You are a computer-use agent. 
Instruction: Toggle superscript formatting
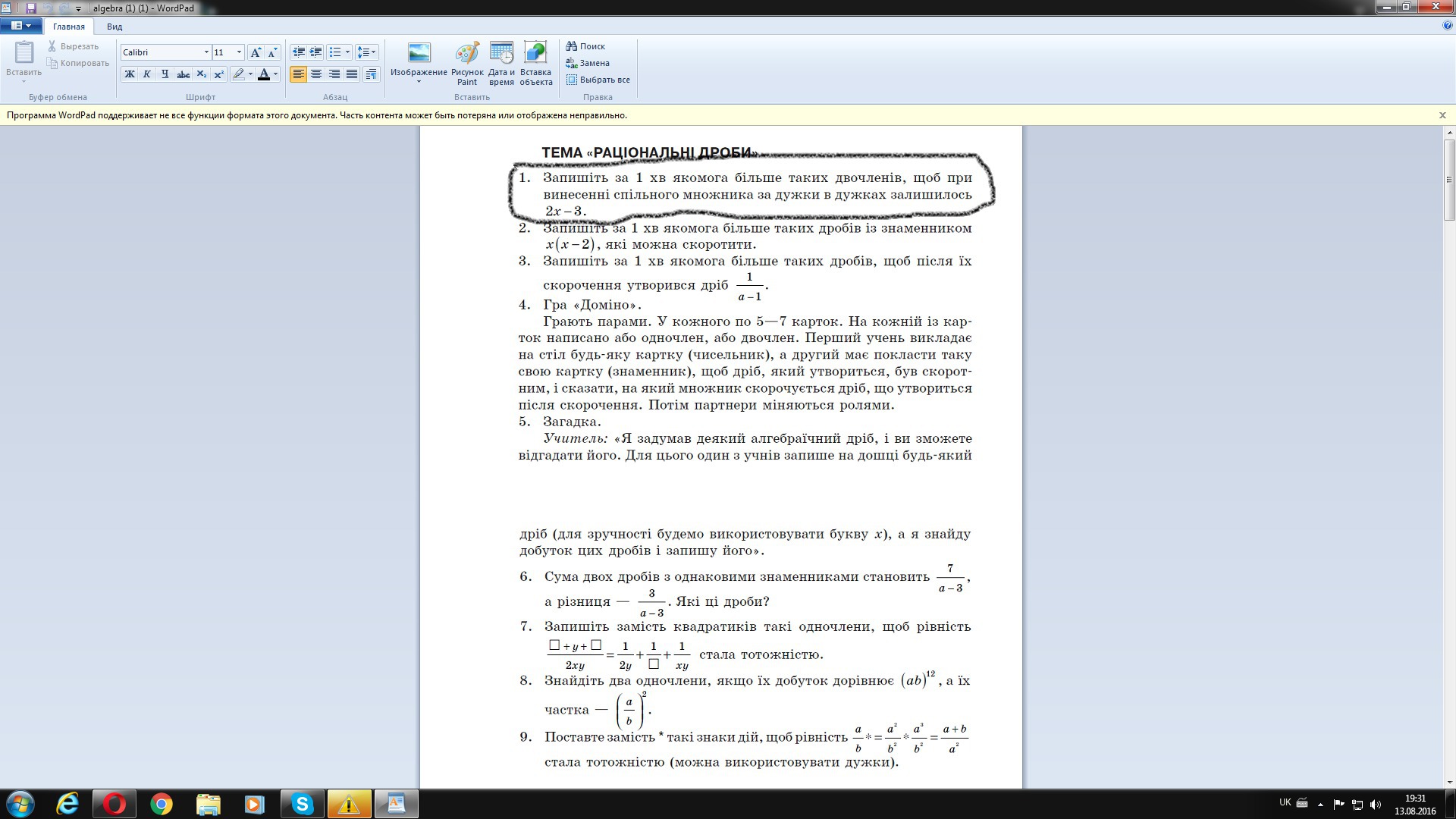pyautogui.click(x=218, y=74)
